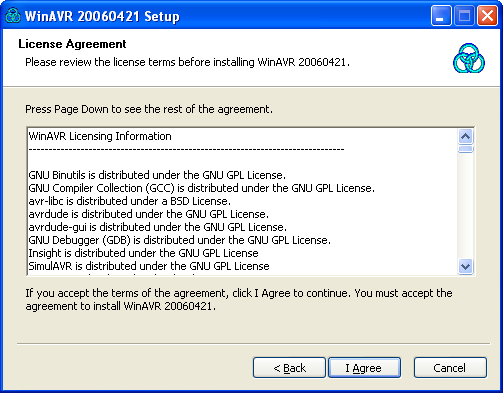Click the WinAVR title bar icon
The width and height of the screenshot is (503, 393).
click(13, 15)
